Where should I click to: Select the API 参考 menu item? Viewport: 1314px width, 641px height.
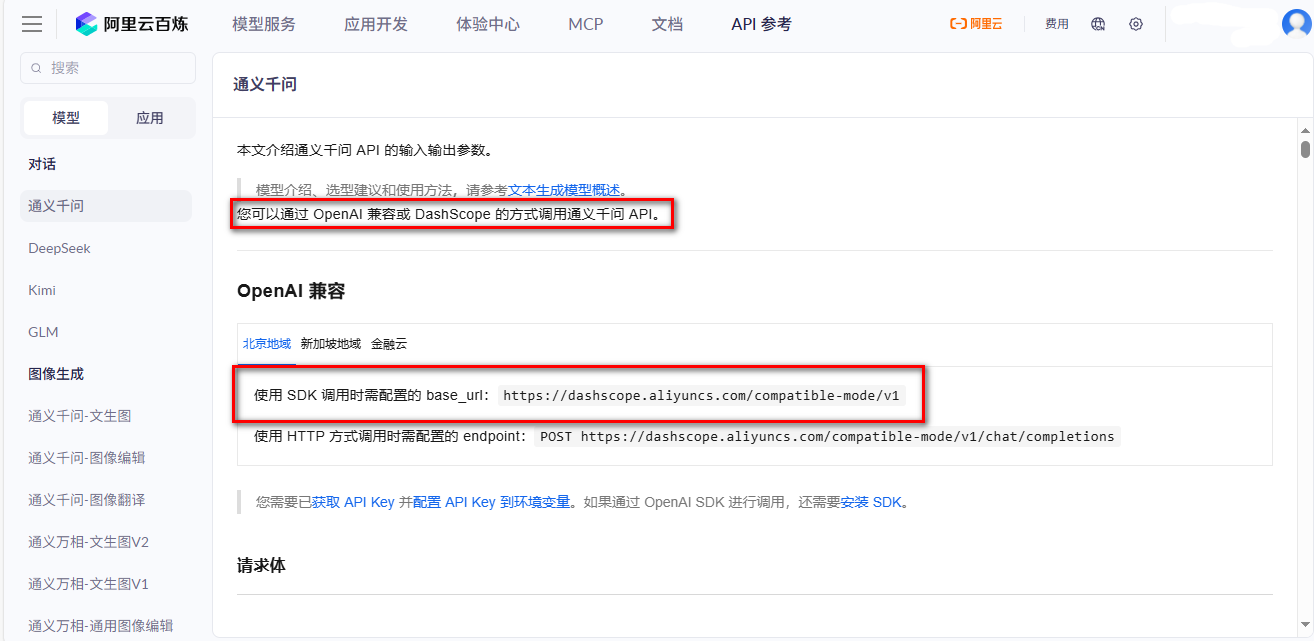[761, 24]
